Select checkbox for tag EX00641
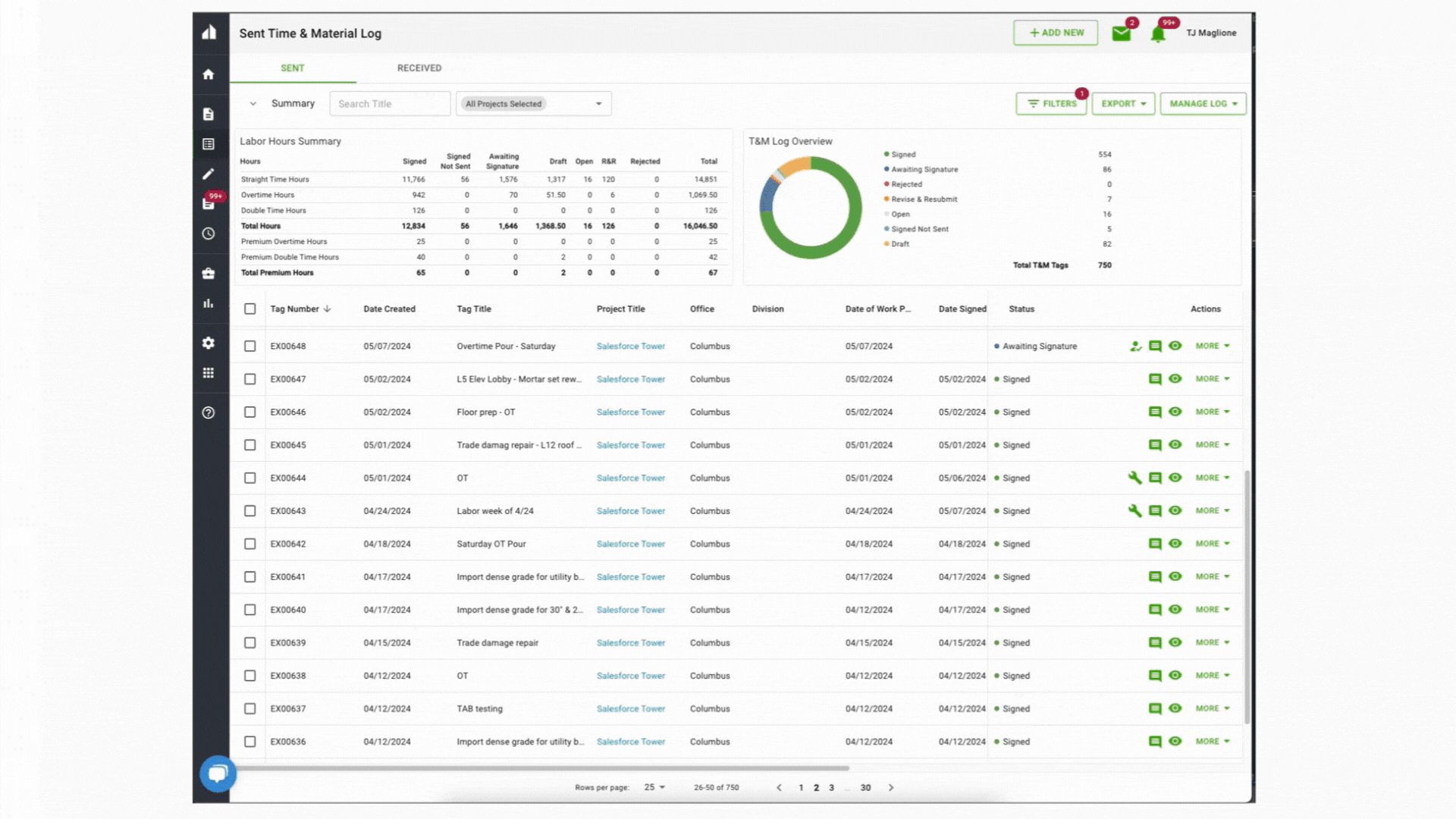This screenshot has height=819, width=1456. [250, 577]
